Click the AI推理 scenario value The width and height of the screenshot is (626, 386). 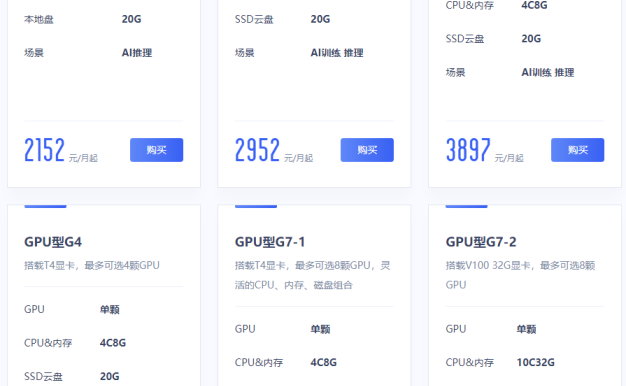tap(137, 53)
